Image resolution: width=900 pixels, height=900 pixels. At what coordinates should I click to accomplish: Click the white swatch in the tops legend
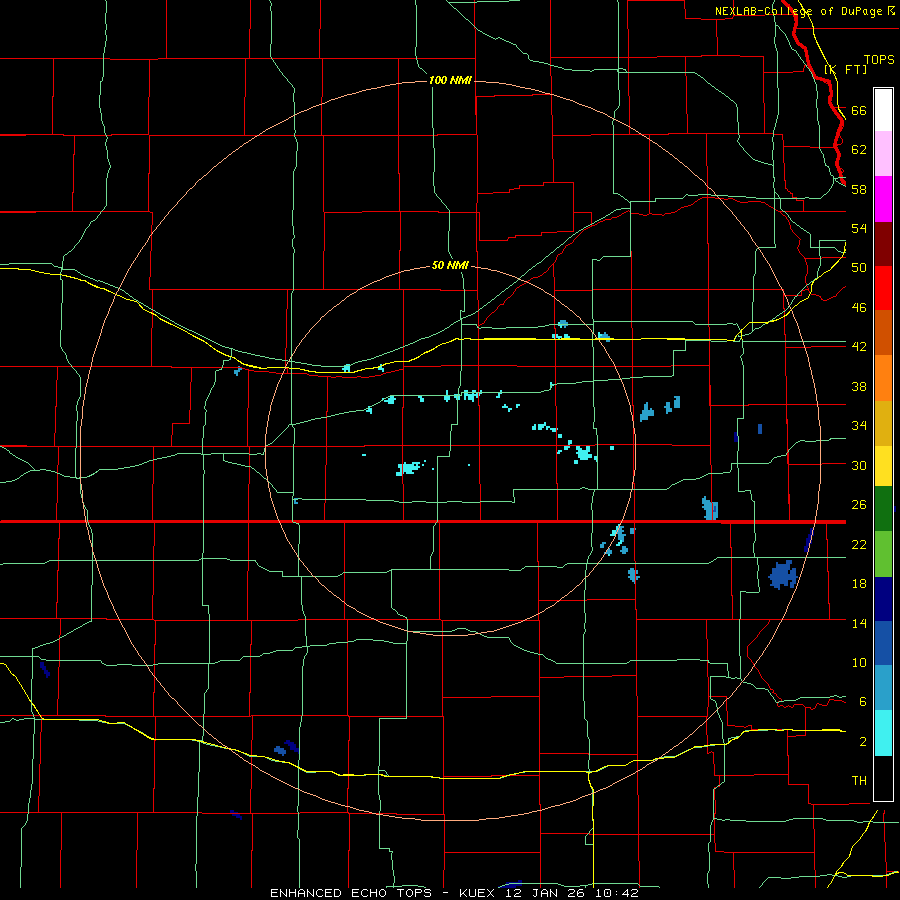coord(883,110)
